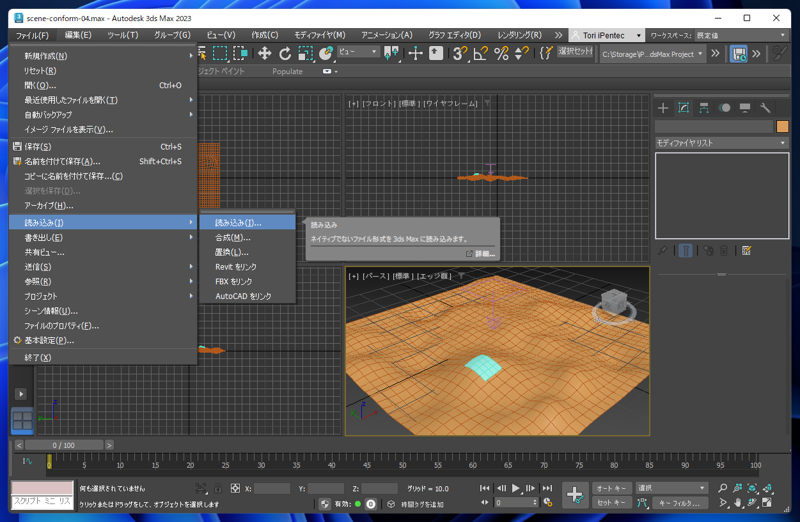This screenshot has width=800, height=522.
Task: Click the Select and Place tool icon
Action: click(326, 53)
